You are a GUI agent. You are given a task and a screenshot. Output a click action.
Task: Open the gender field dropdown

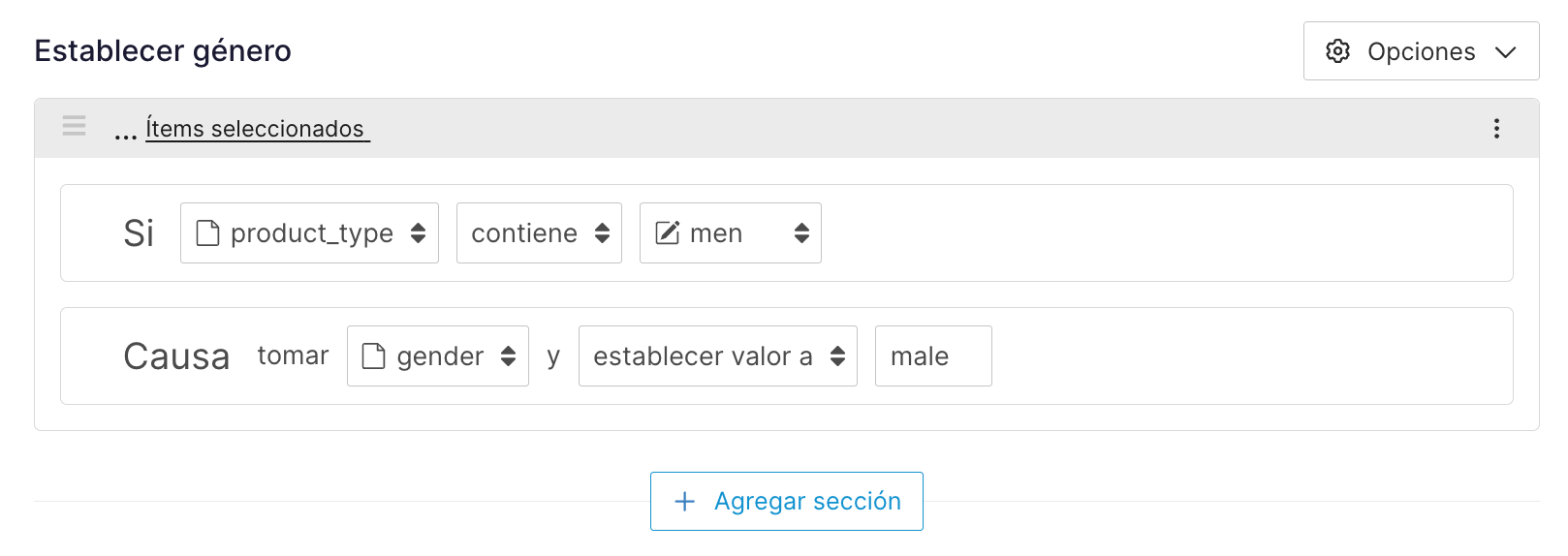pyautogui.click(x=439, y=356)
